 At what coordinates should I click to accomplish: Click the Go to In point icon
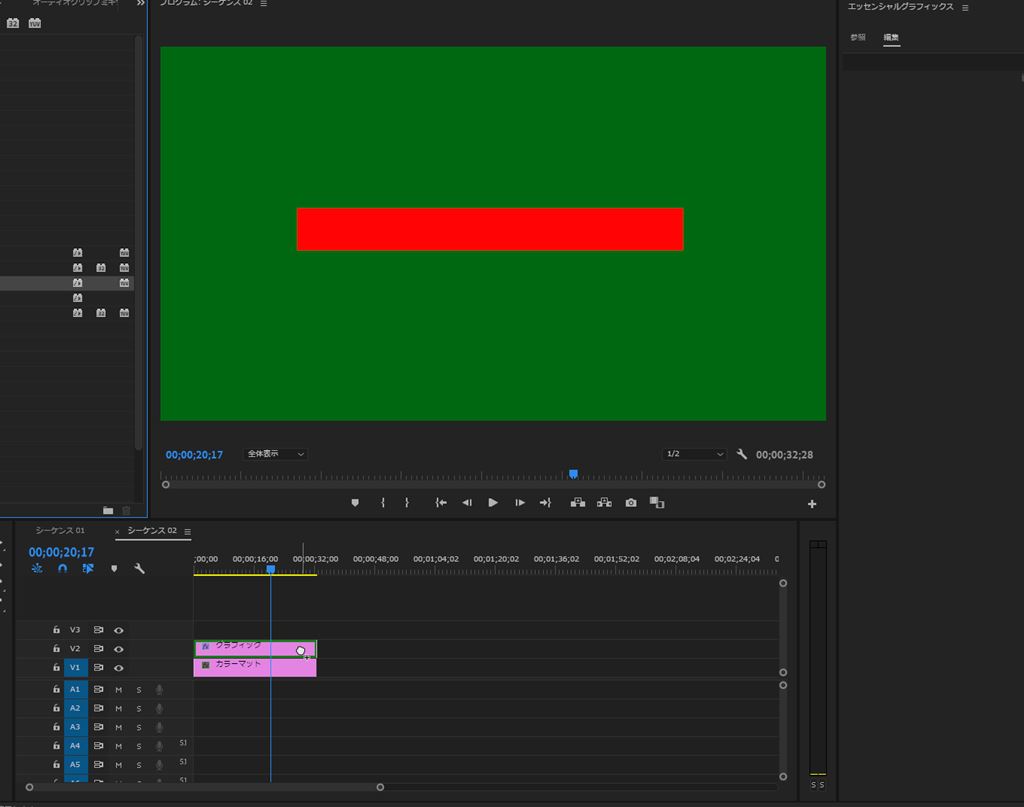[x=441, y=503]
